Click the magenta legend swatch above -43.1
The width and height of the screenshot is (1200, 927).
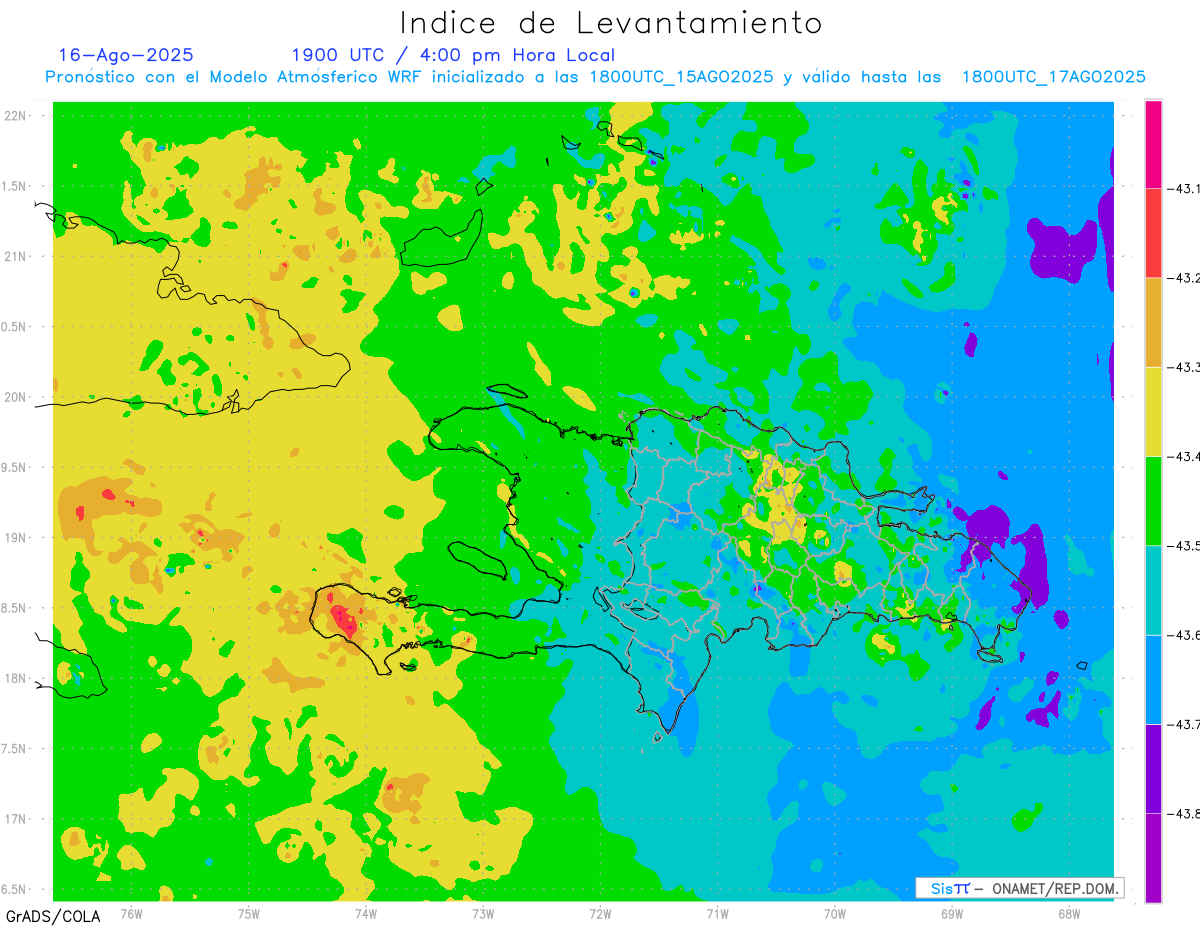pos(1153,144)
